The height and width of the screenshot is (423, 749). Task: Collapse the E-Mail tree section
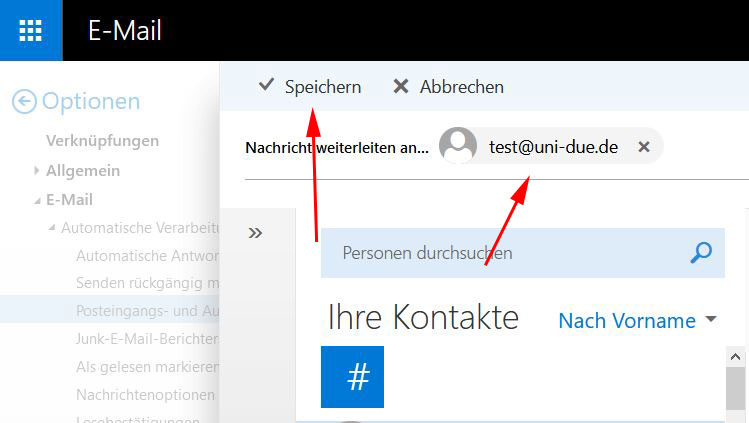pos(38,200)
